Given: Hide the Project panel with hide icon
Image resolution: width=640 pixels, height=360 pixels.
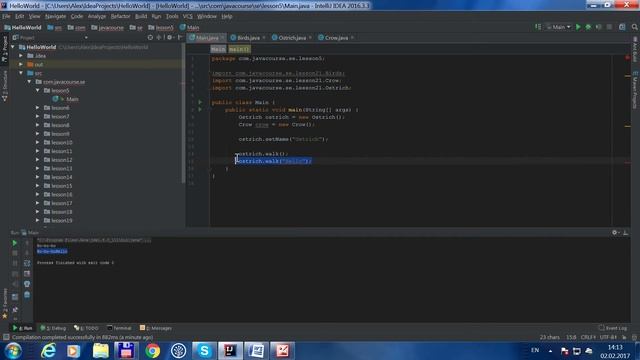Looking at the screenshot, I should [x=180, y=38].
